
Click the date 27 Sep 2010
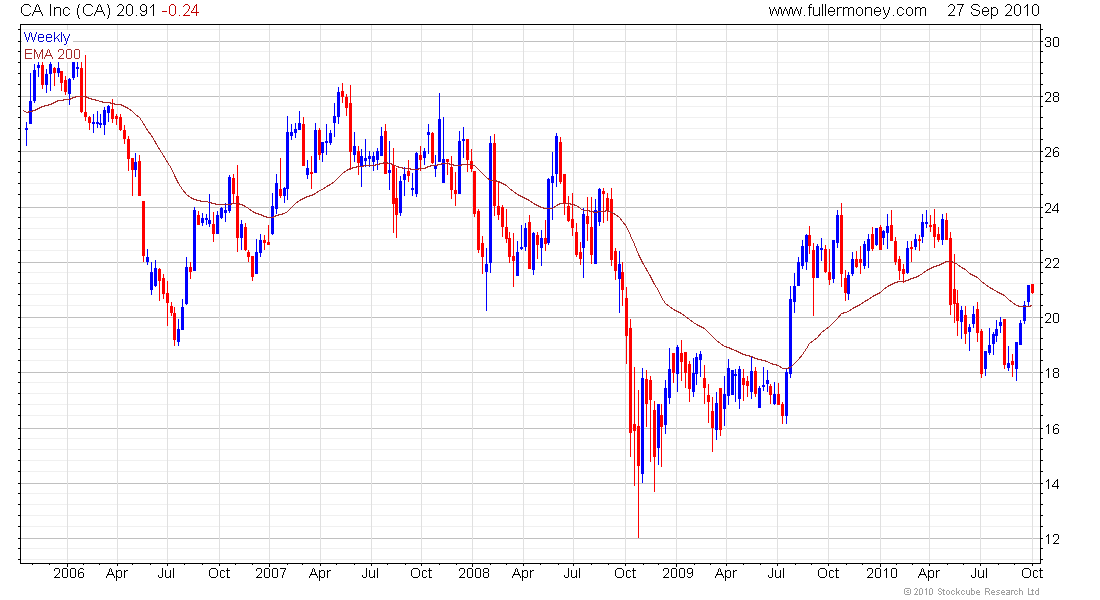[993, 11]
